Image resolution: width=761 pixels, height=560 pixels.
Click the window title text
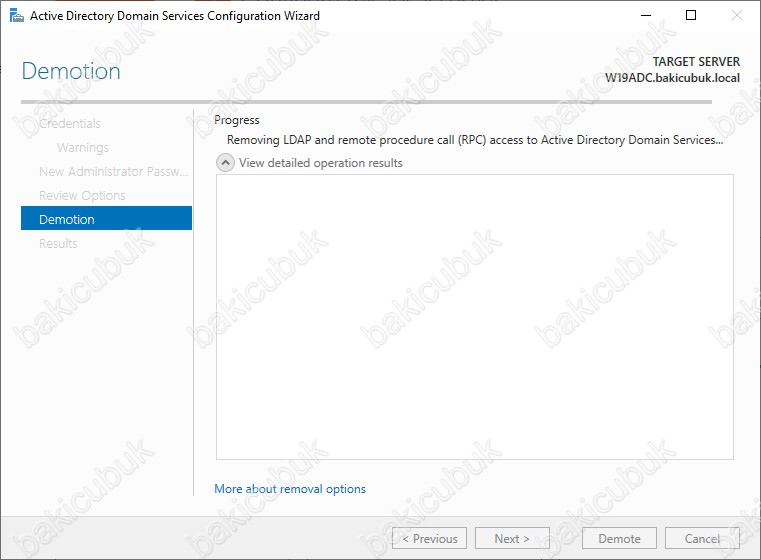[x=175, y=16]
